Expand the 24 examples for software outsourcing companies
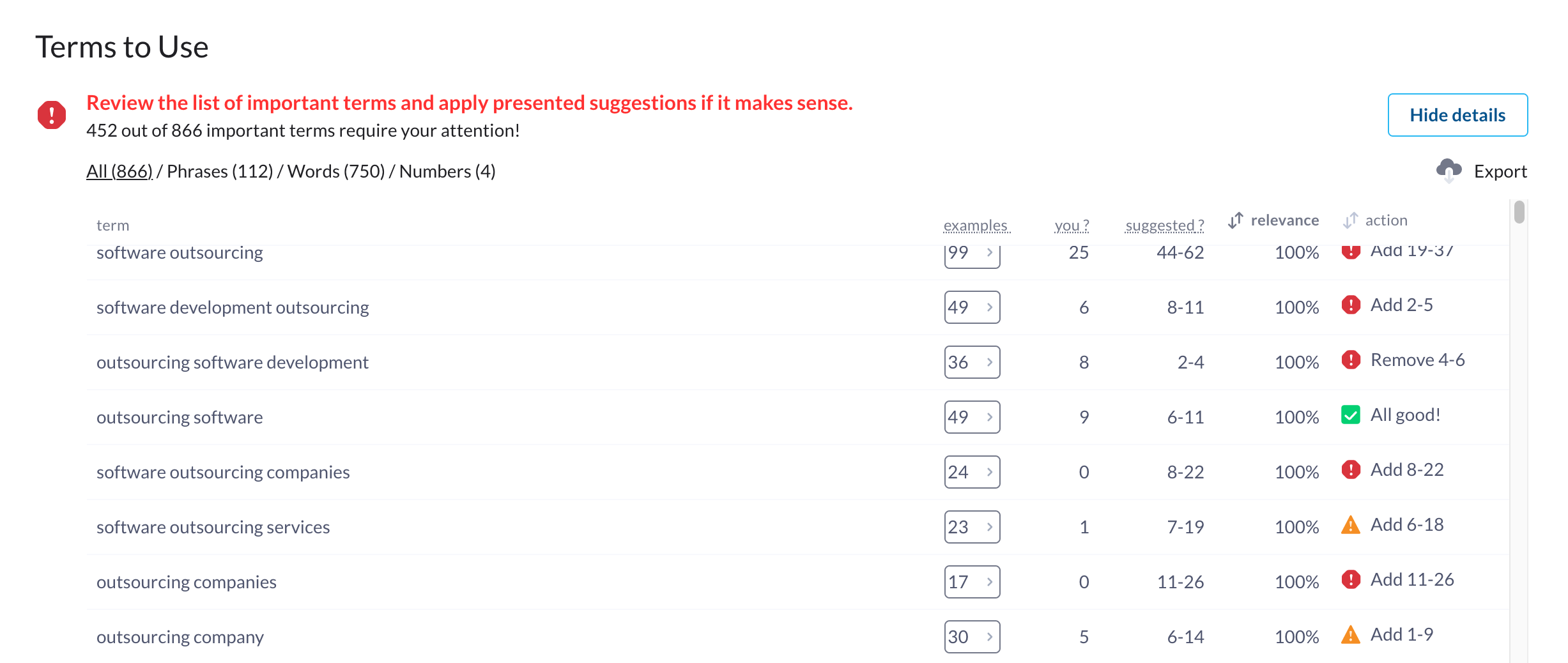This screenshot has height=663, width=1568. 972,472
